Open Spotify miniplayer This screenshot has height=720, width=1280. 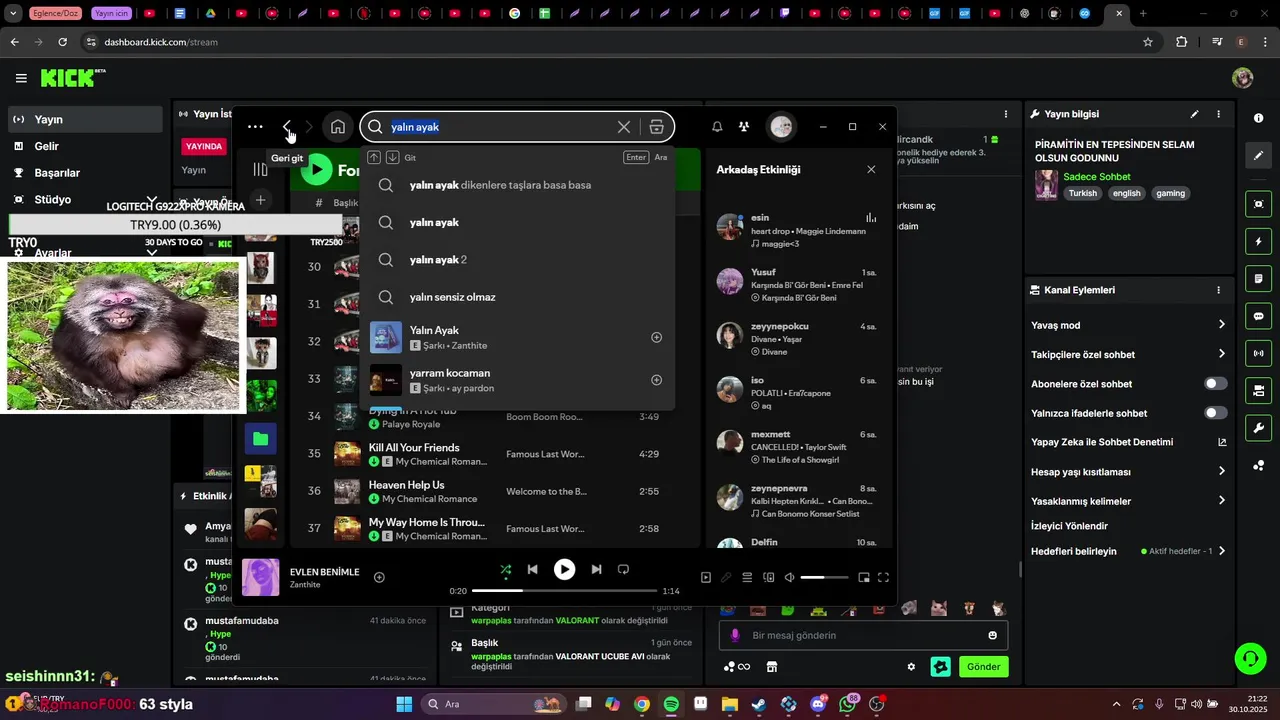point(864,577)
